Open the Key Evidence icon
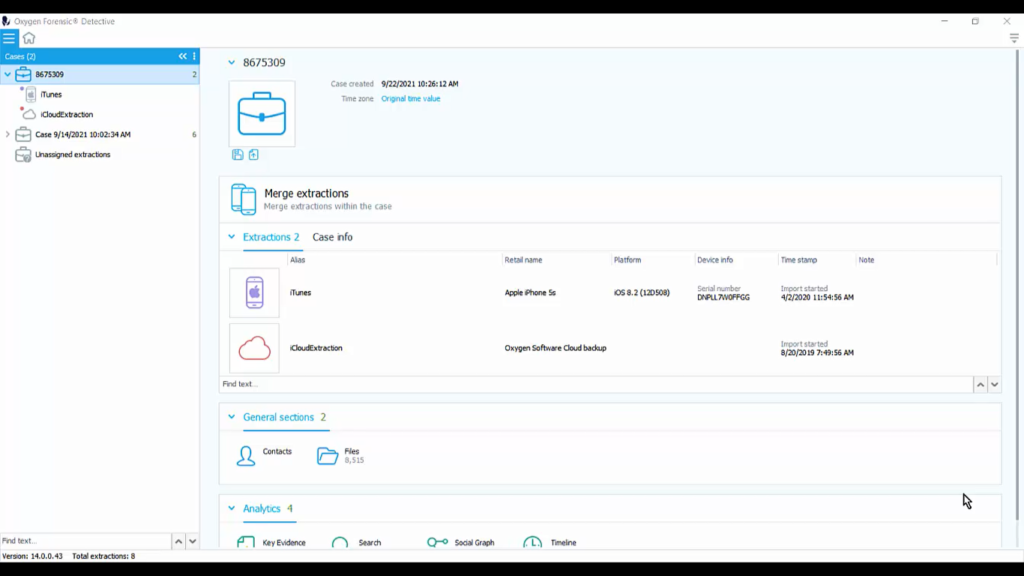The image size is (1024, 576). [x=246, y=542]
